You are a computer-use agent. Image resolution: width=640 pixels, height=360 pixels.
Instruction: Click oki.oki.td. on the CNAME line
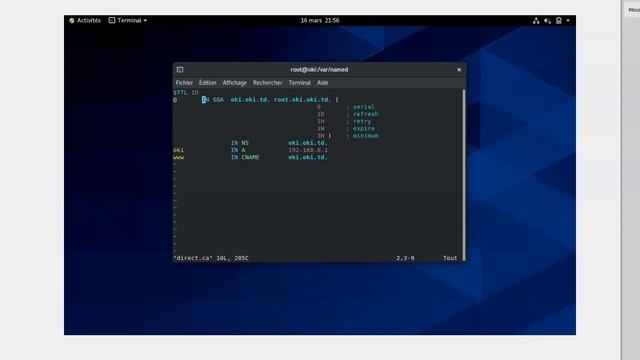pyautogui.click(x=308, y=158)
